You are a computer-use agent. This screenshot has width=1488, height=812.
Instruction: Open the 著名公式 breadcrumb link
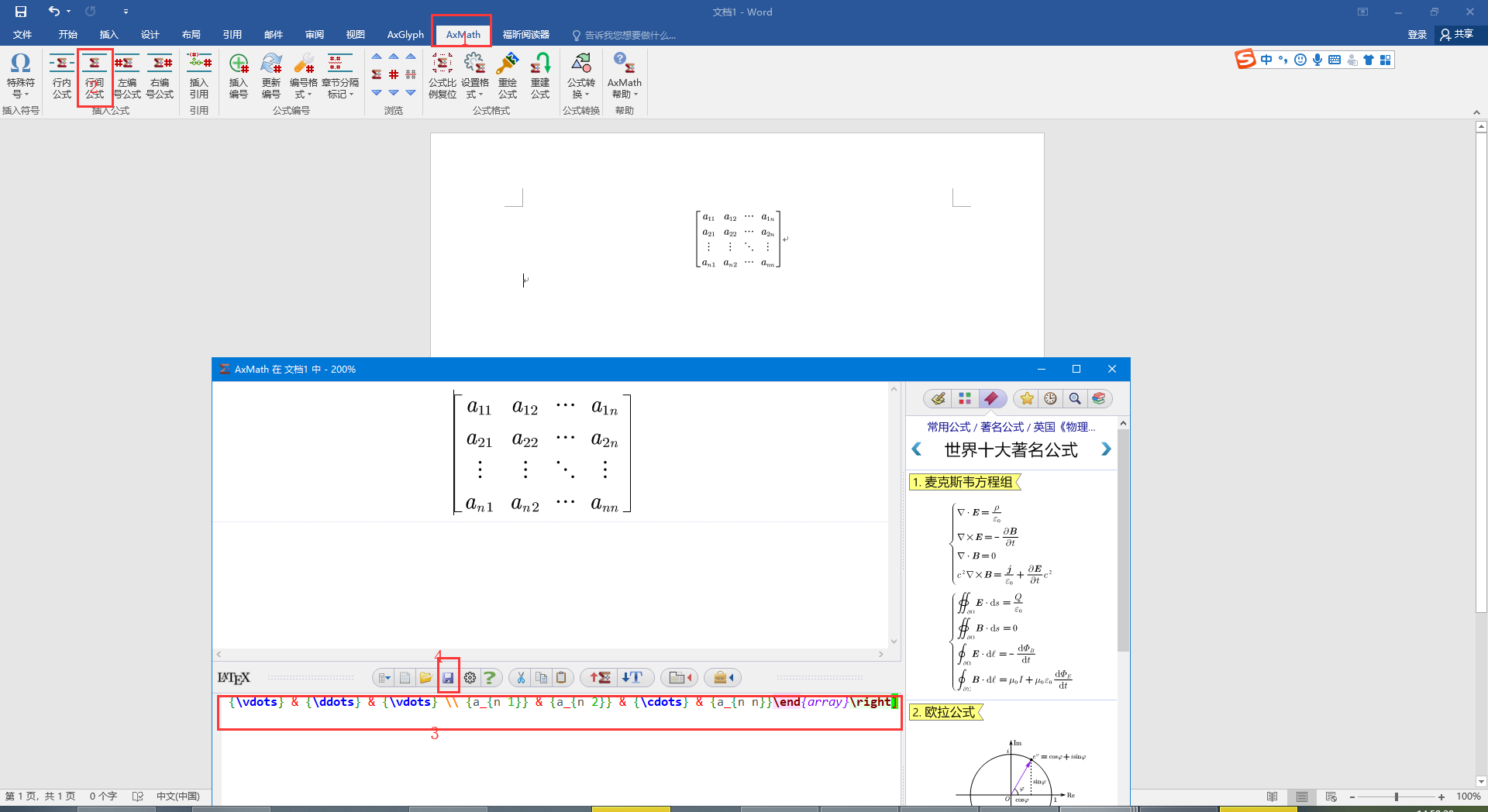point(1001,427)
